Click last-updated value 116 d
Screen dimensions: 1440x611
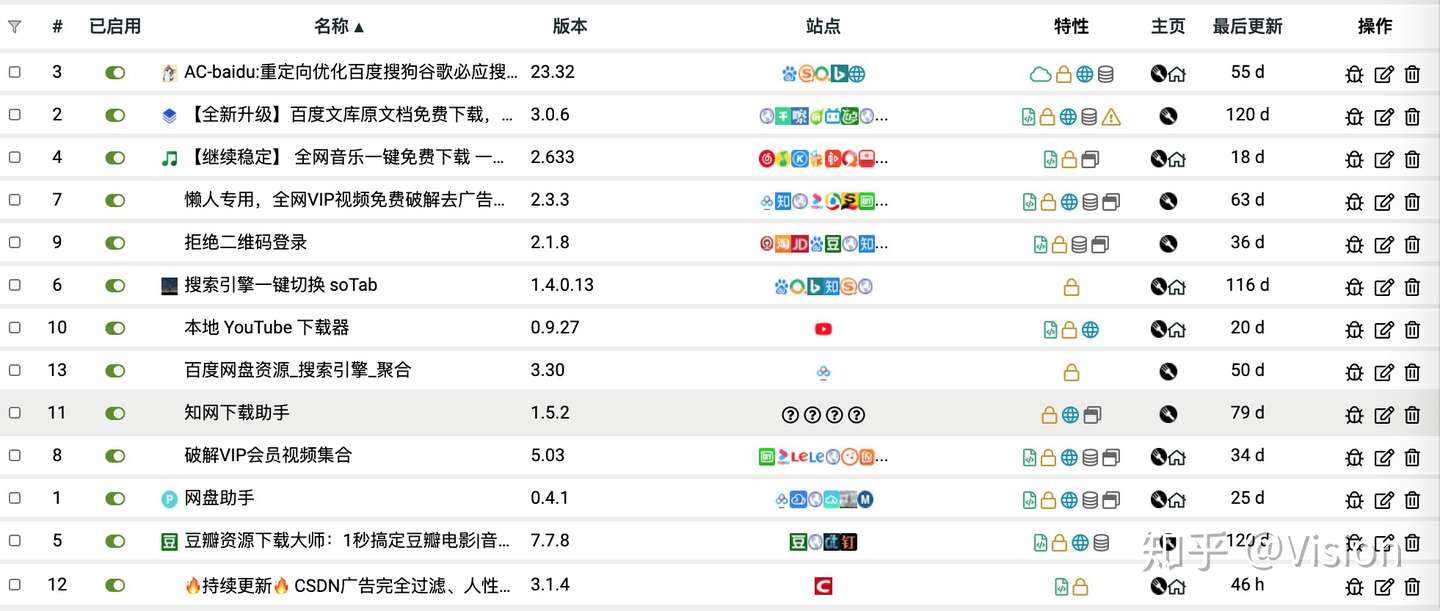(x=1248, y=285)
